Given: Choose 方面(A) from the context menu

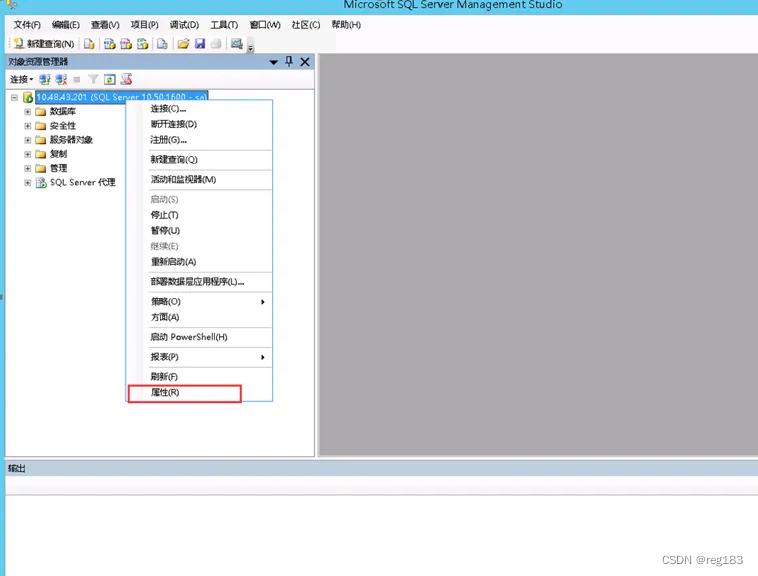Looking at the screenshot, I should [x=199, y=317].
